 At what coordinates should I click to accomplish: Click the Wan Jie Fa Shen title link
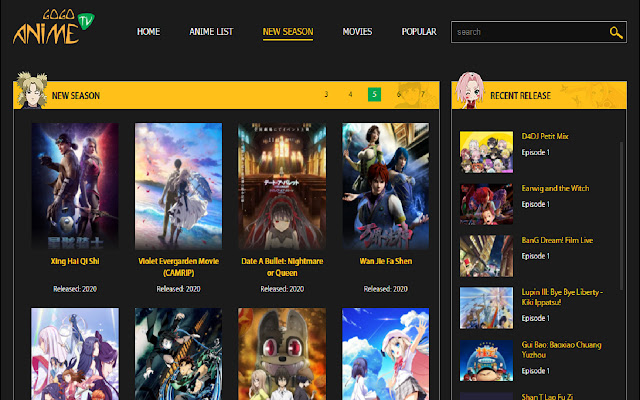point(386,261)
